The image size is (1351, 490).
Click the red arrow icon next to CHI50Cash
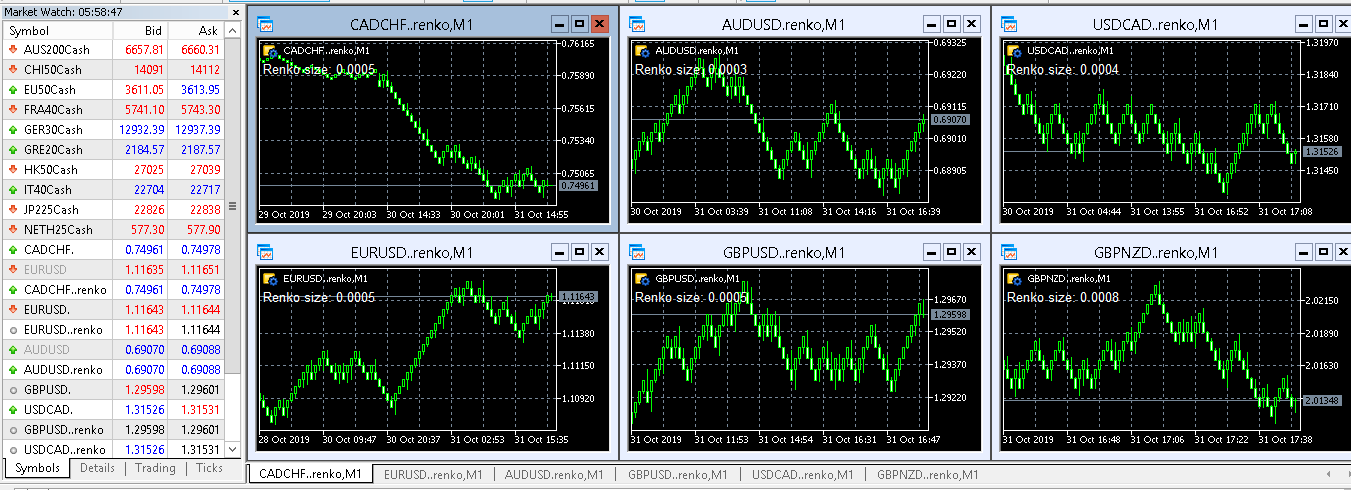[x=13, y=70]
